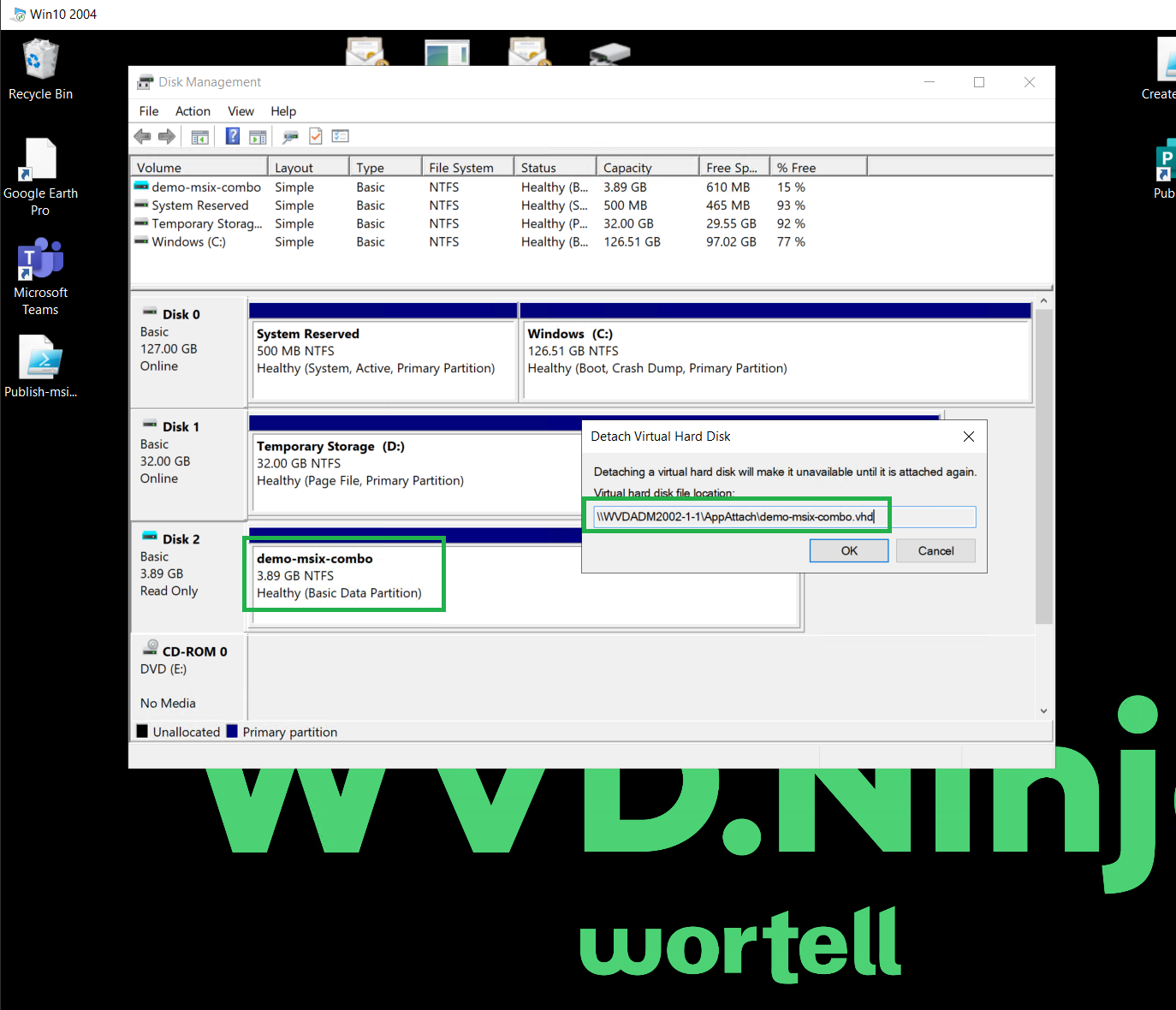Screen dimensions: 1176x1010
Task: Select Disk 2 drive icon
Action: point(150,537)
